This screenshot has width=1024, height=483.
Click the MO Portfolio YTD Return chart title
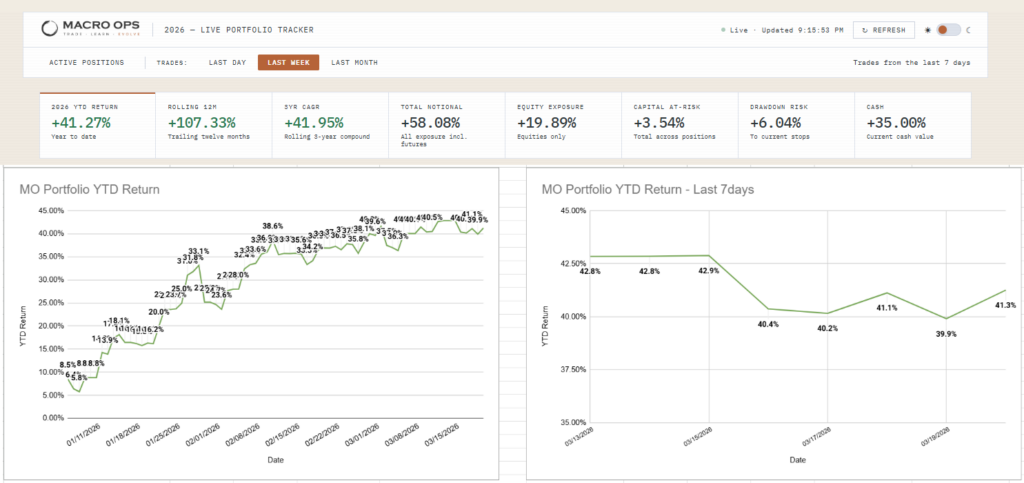point(89,189)
